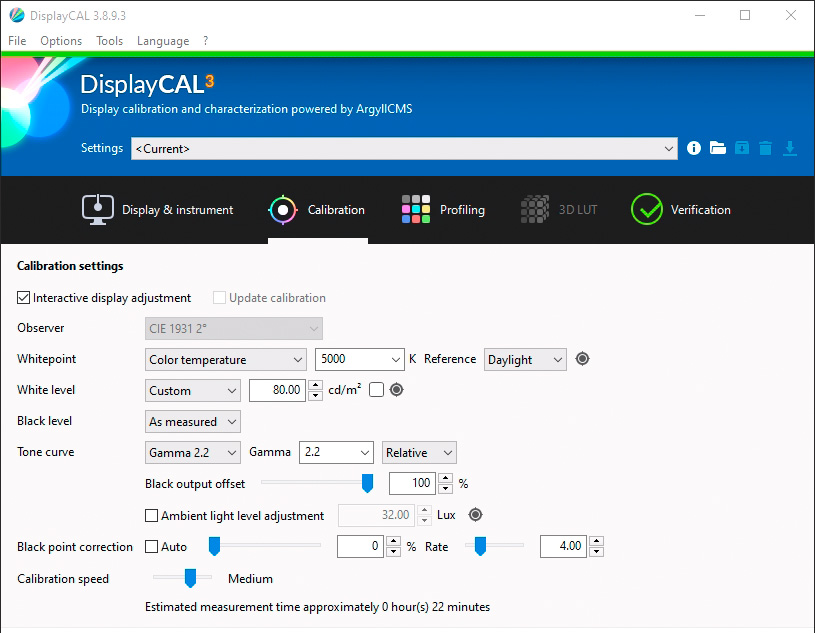This screenshot has height=633, width=815.
Task: Measure whitepoint with icon beside Daylight
Action: coord(583,359)
